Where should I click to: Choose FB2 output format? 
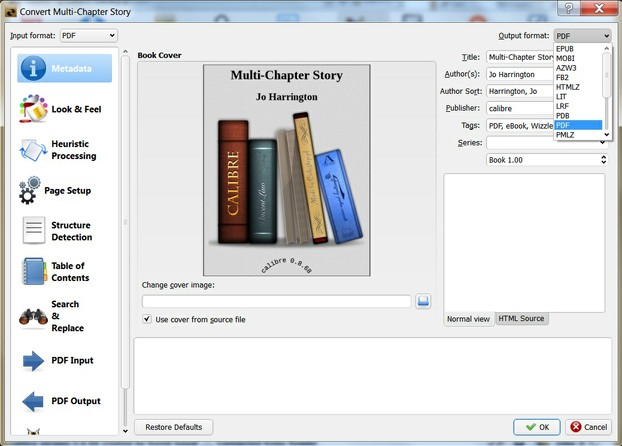pos(578,77)
